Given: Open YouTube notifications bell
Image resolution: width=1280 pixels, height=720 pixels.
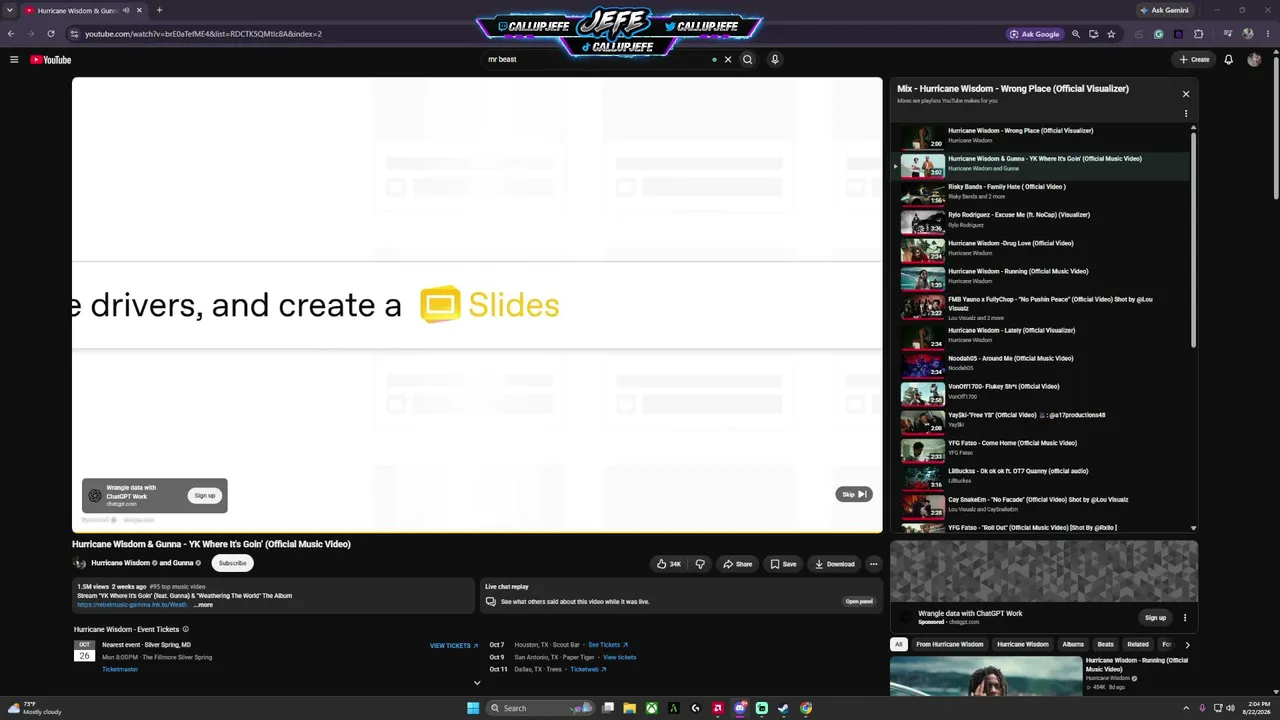Looking at the screenshot, I should pos(1229,60).
